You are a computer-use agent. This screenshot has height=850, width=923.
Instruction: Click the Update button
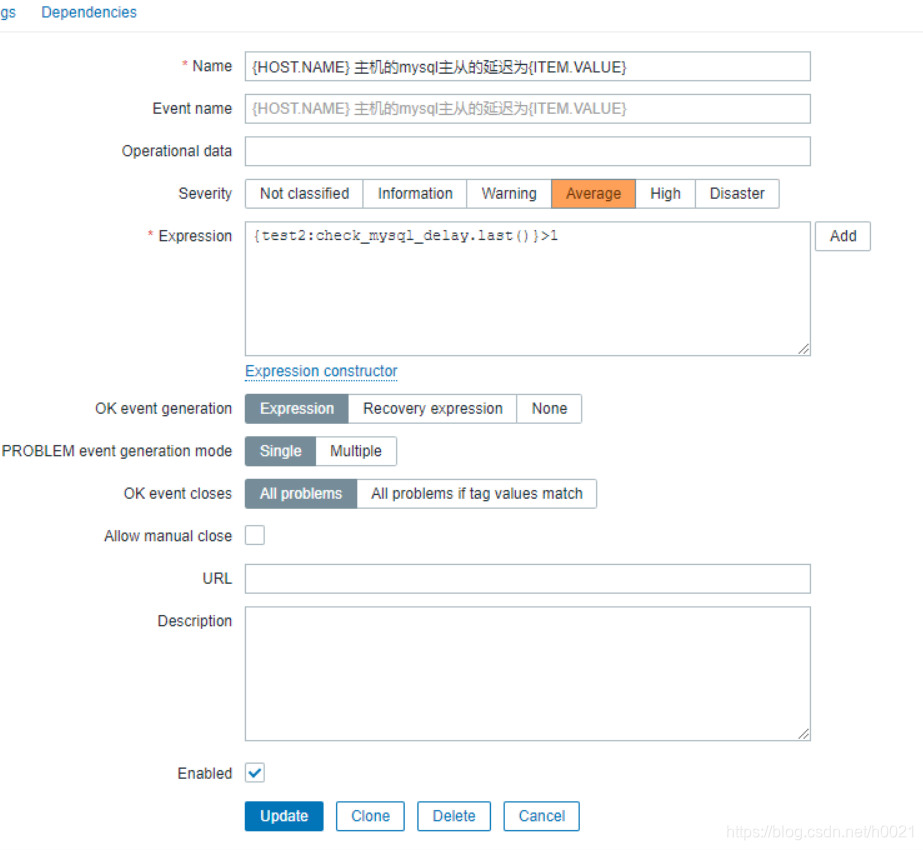click(284, 816)
